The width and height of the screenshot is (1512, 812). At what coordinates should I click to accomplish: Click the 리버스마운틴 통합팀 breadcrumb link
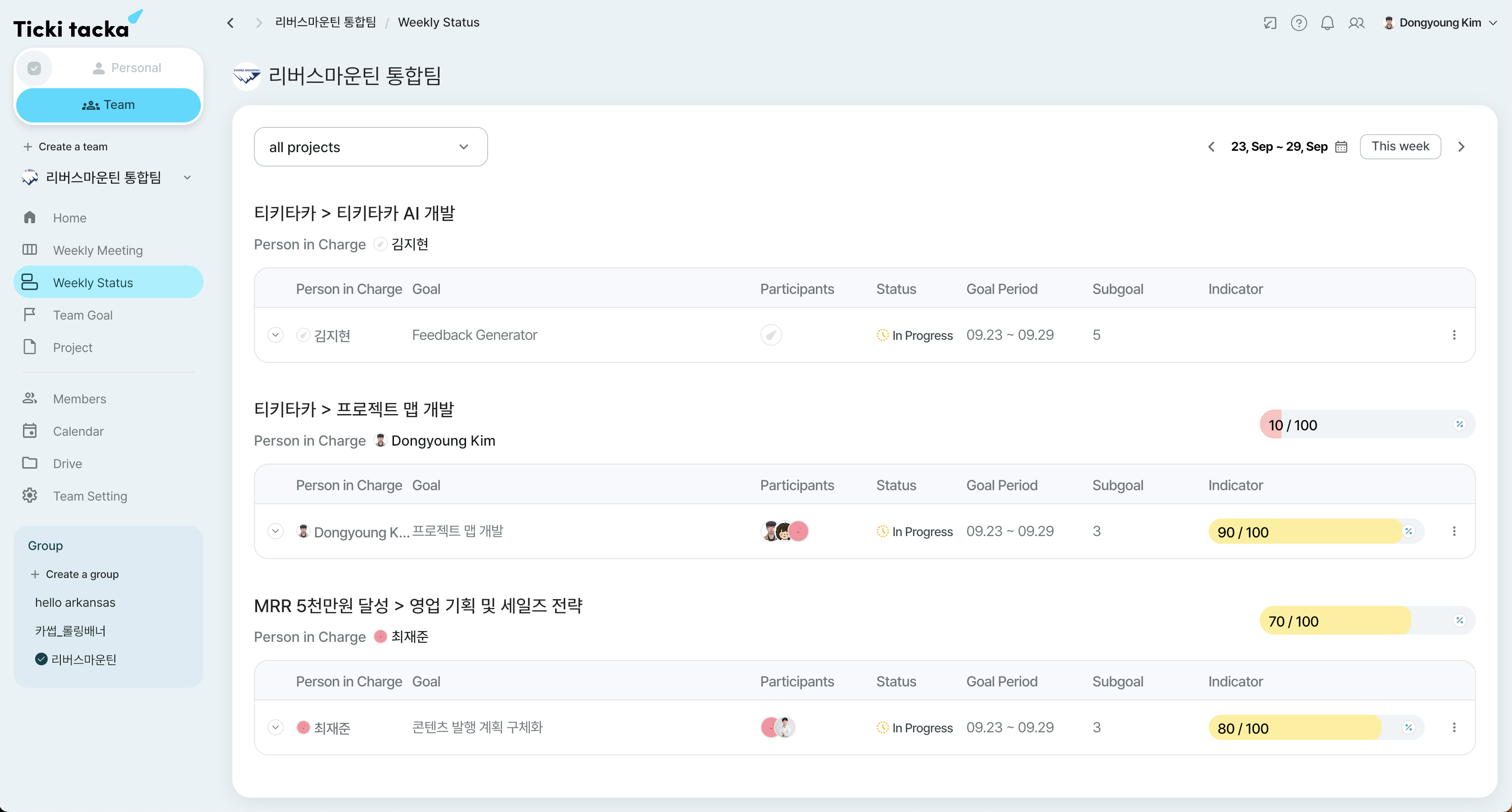[326, 23]
